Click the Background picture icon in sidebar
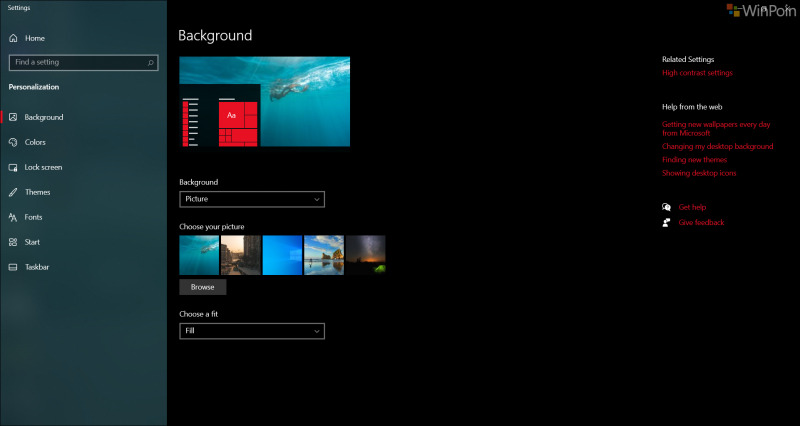 (13, 117)
